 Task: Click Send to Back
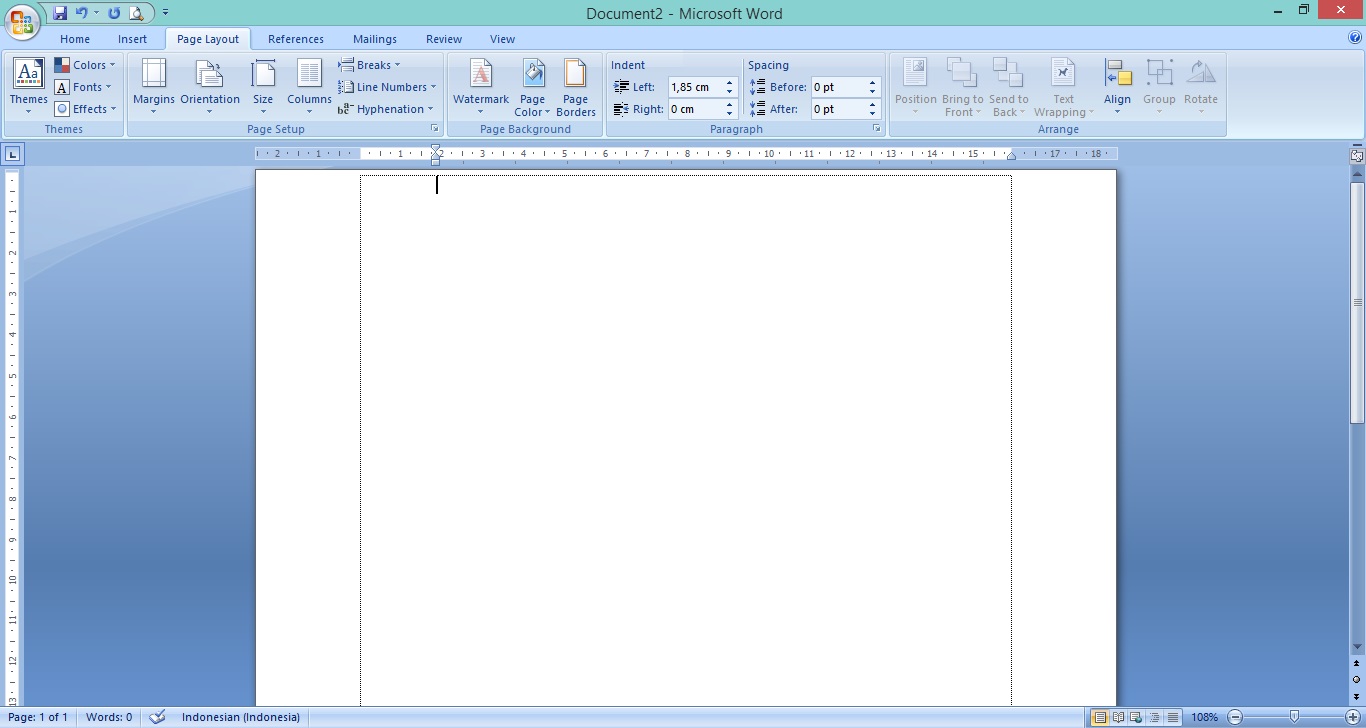coord(1008,86)
